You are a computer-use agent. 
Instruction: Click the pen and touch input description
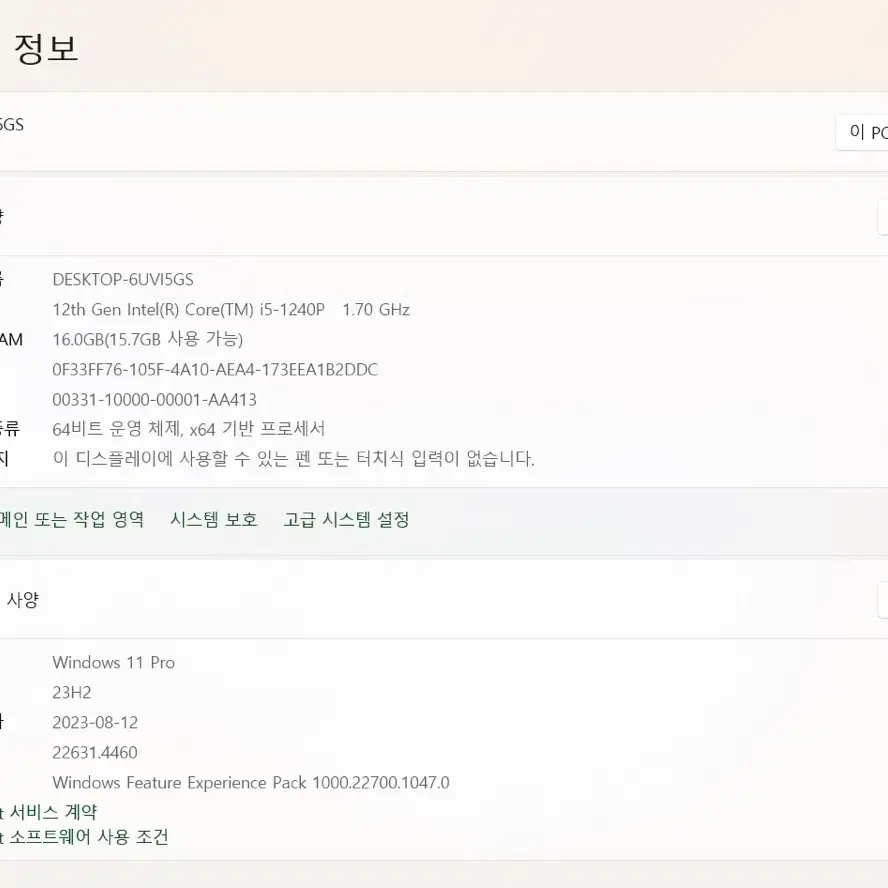click(294, 458)
